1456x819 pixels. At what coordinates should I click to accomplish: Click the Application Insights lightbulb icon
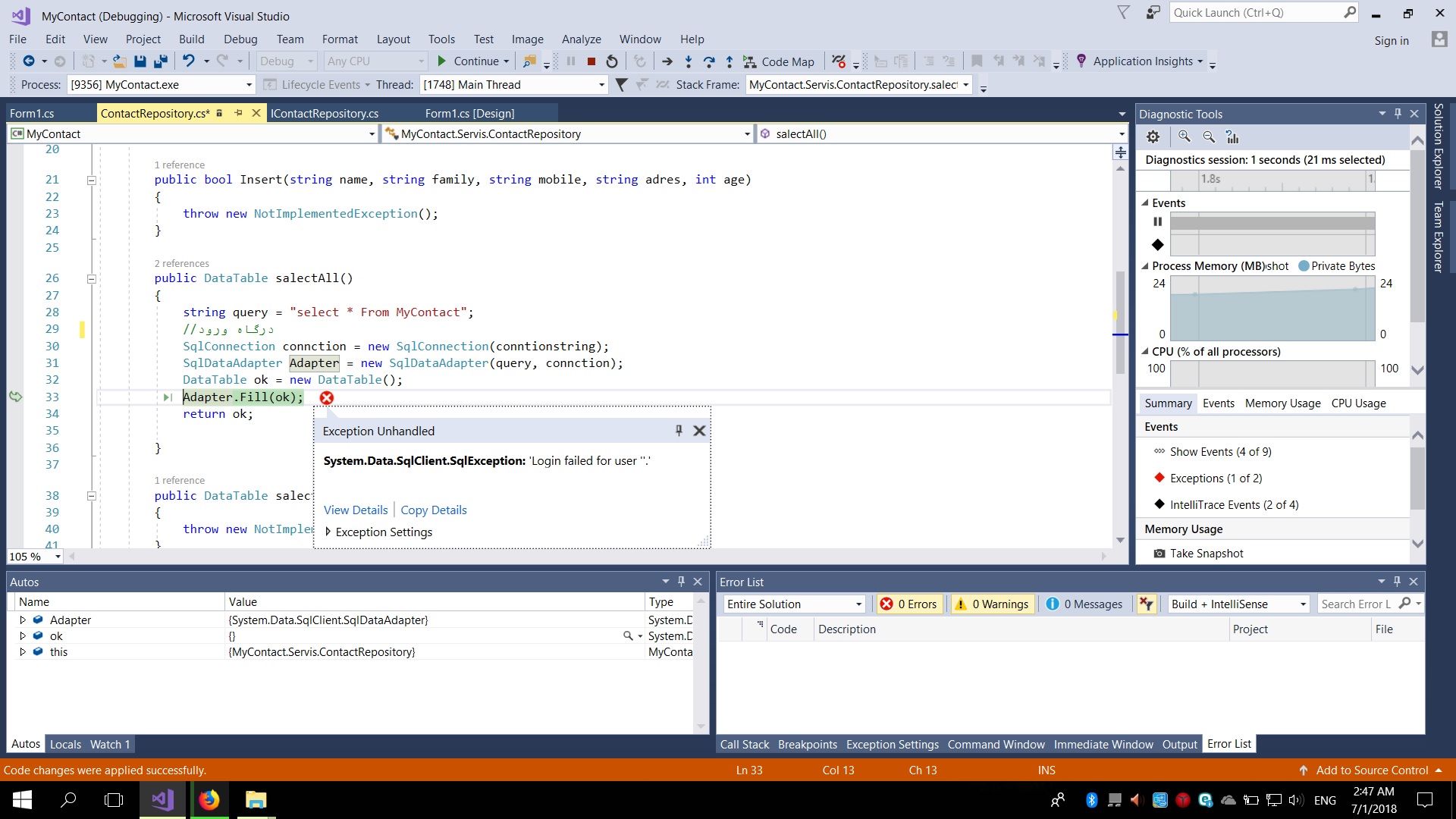pos(1081,61)
